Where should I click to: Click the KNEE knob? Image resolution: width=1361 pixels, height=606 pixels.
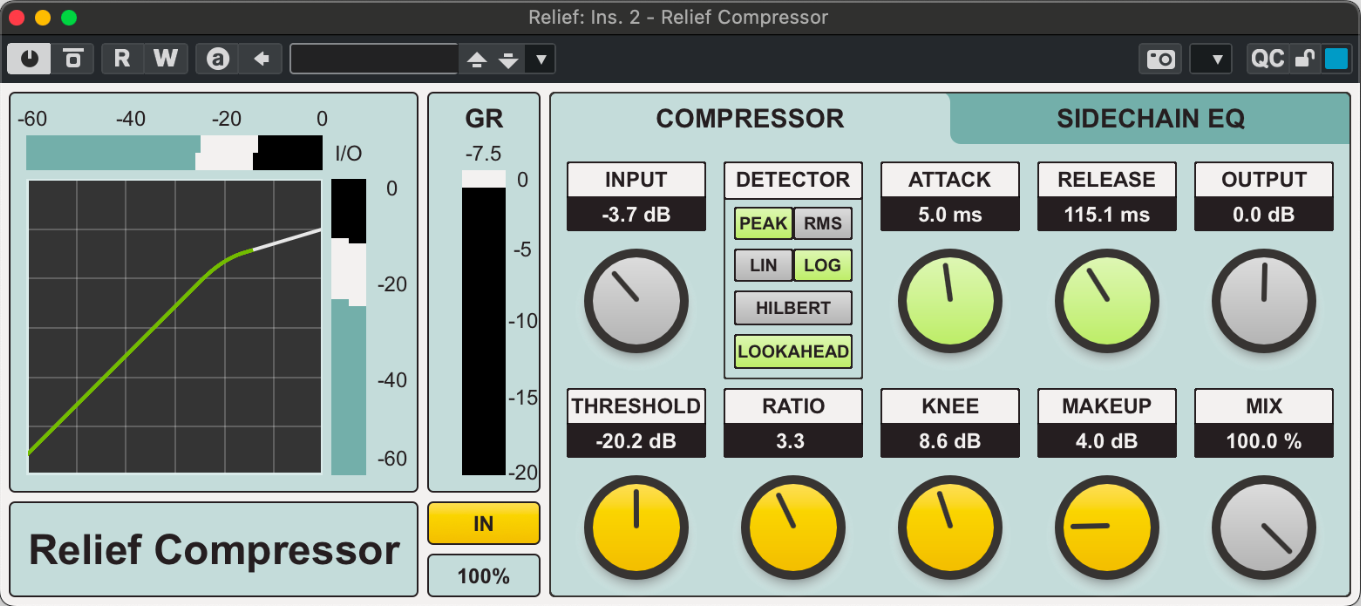pos(950,527)
